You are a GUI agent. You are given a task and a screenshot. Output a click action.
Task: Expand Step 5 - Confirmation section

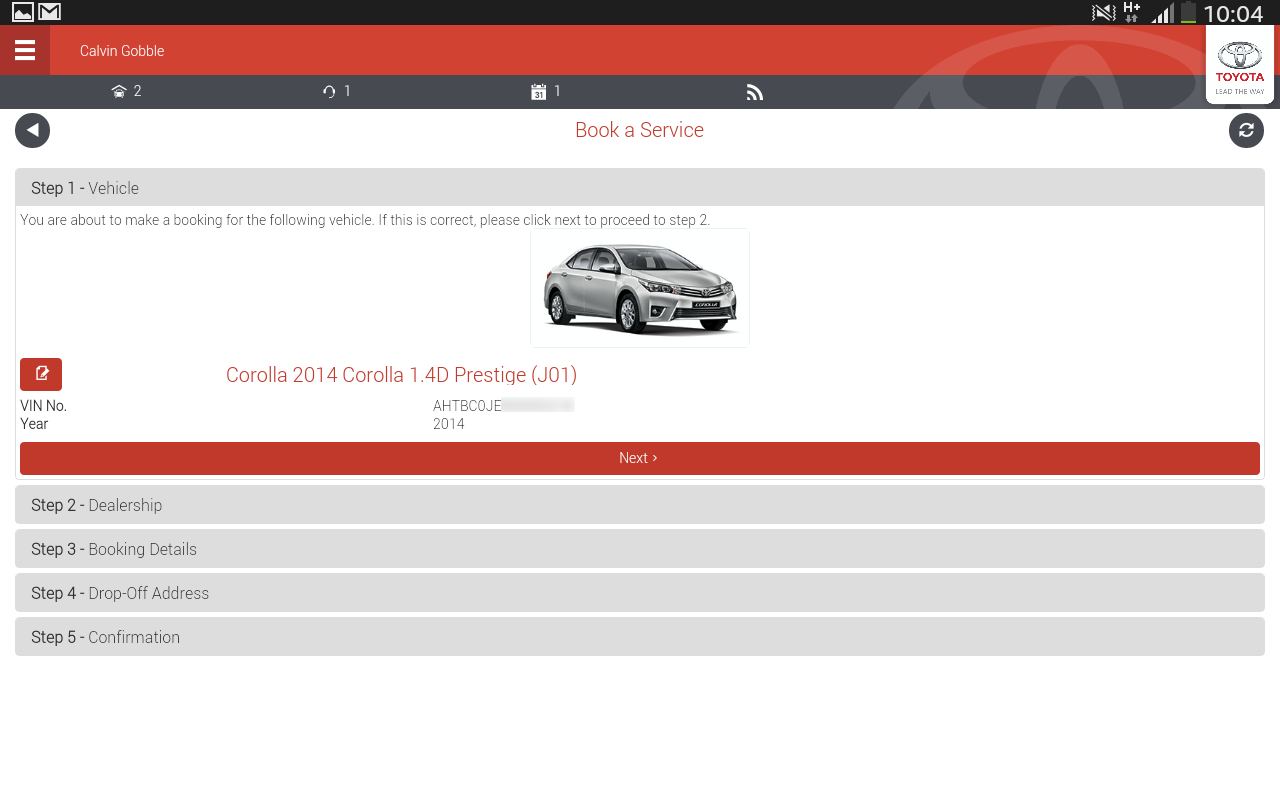[x=640, y=637]
